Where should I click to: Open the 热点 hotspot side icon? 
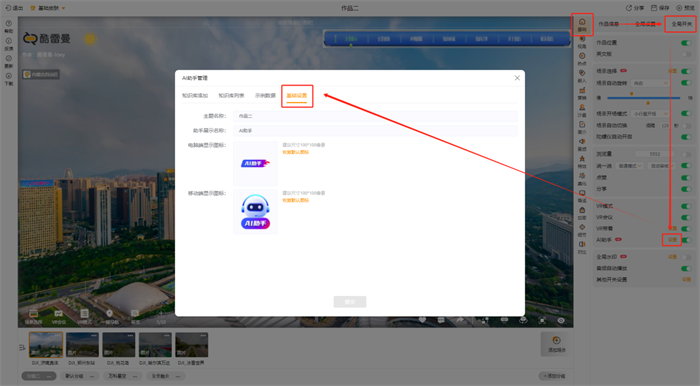pos(582,58)
